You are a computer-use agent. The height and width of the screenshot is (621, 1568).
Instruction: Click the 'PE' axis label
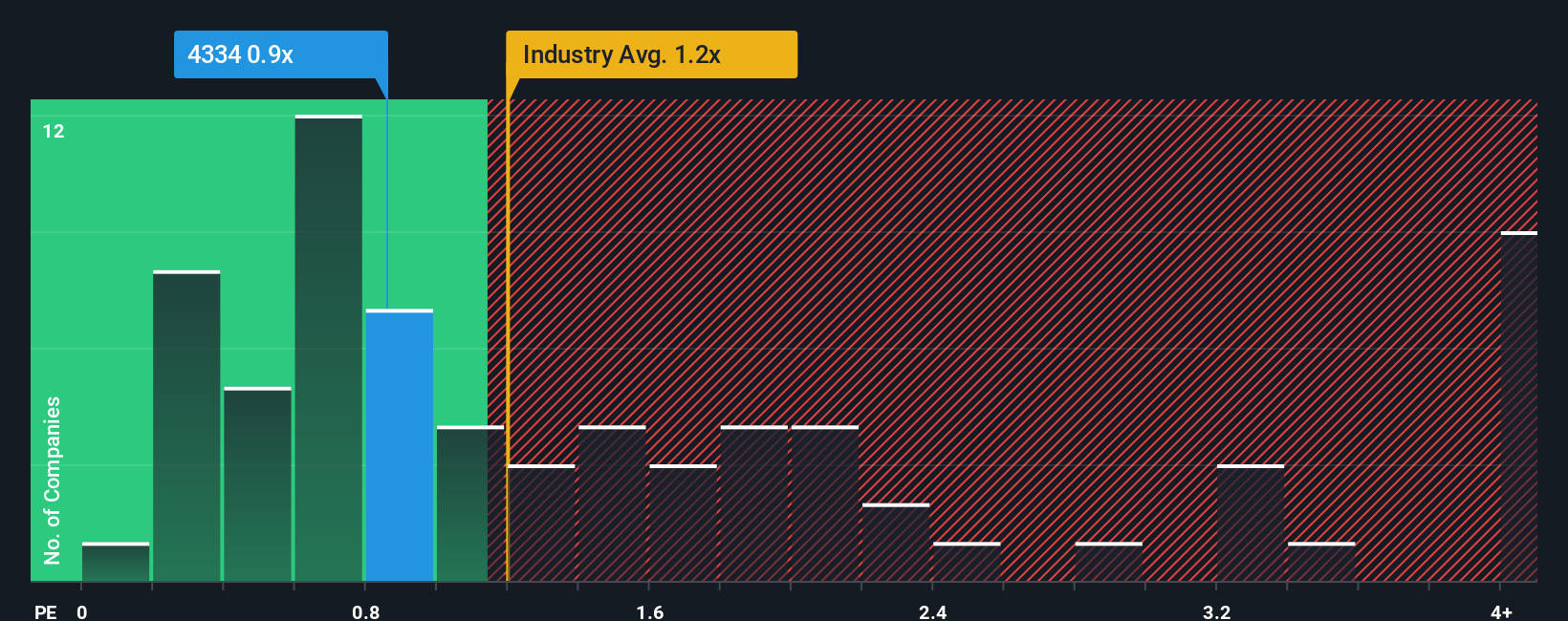coord(45,611)
